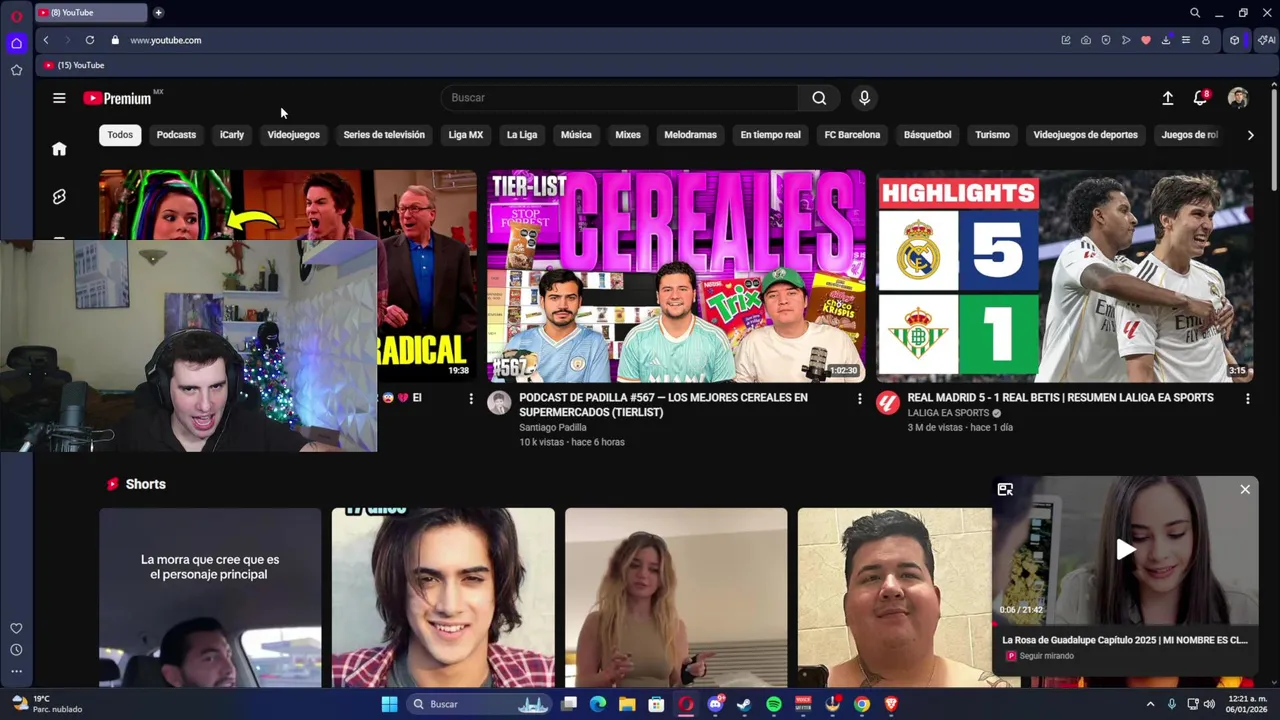Open LALIGA EA SPORTS channel link
Image resolution: width=1280 pixels, height=720 pixels.
pyautogui.click(x=949, y=413)
